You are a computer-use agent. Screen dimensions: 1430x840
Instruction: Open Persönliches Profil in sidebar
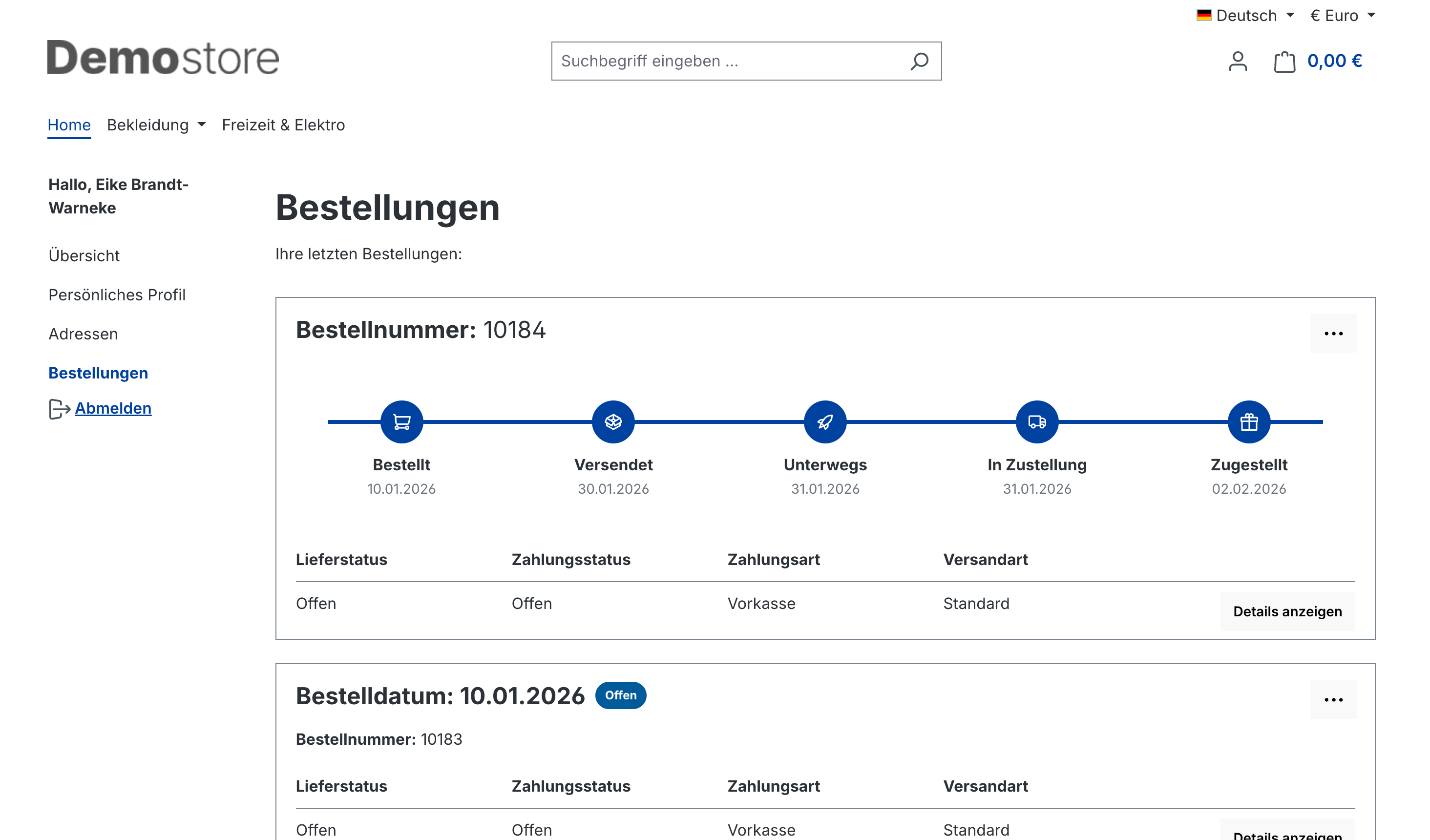pos(117,294)
